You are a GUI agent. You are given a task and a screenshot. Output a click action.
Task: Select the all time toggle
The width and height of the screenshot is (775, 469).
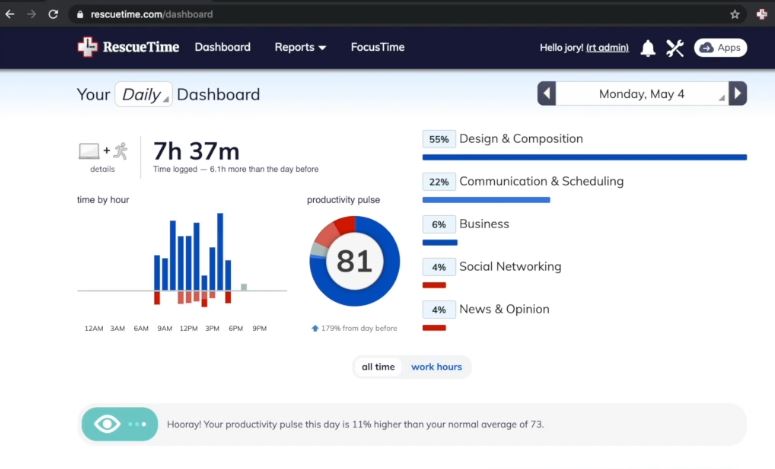click(378, 367)
